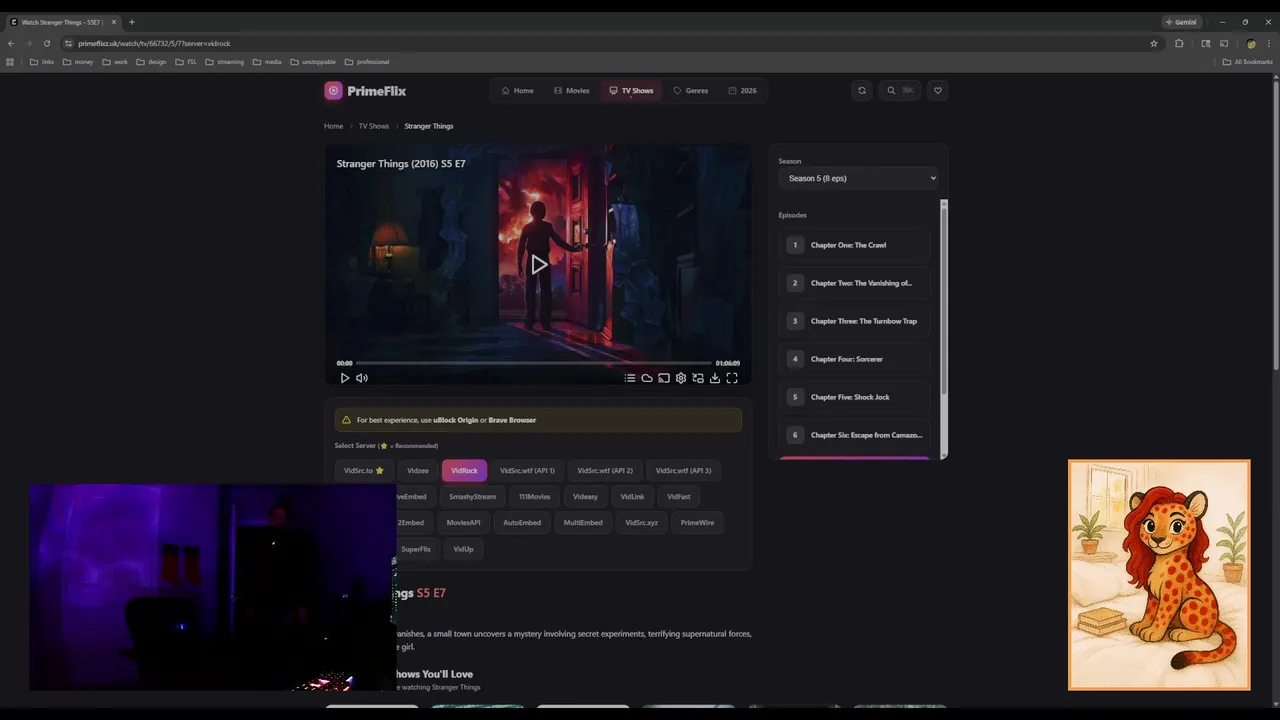Click the Gemini button in title bar

click(1181, 22)
